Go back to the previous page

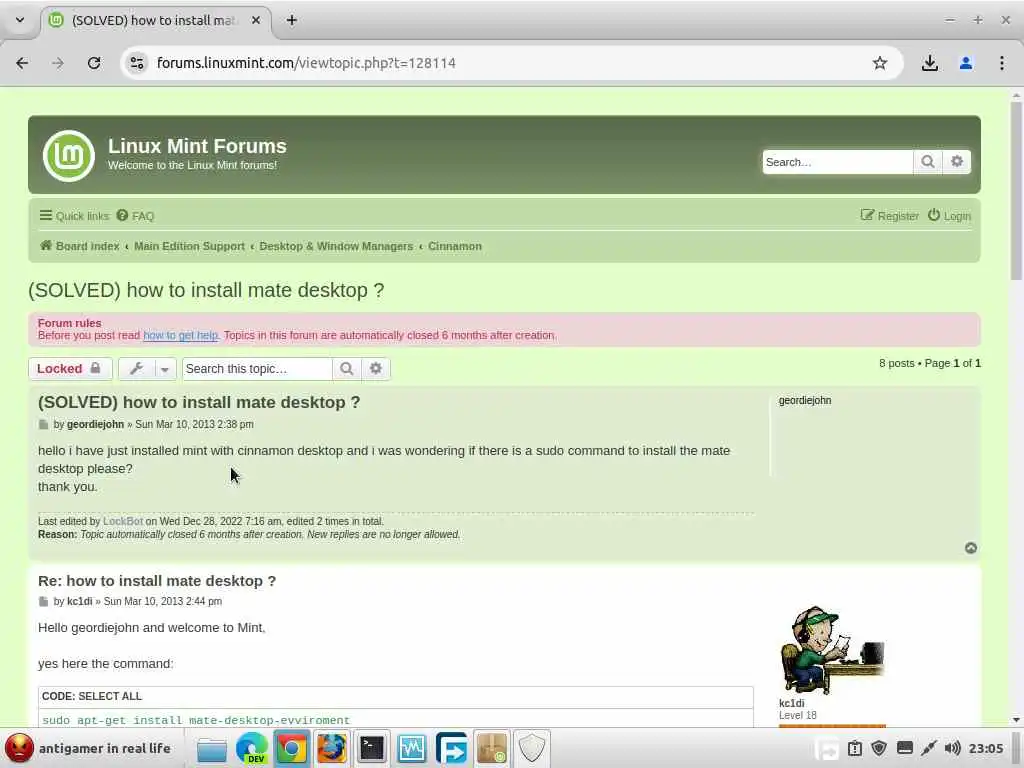coord(22,63)
